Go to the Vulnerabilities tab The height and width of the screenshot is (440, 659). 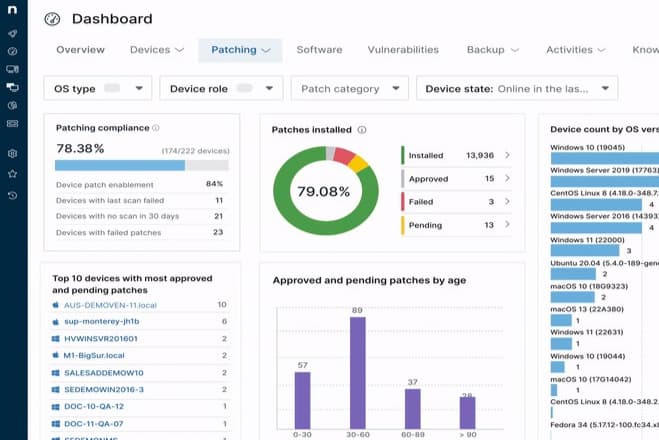point(402,50)
